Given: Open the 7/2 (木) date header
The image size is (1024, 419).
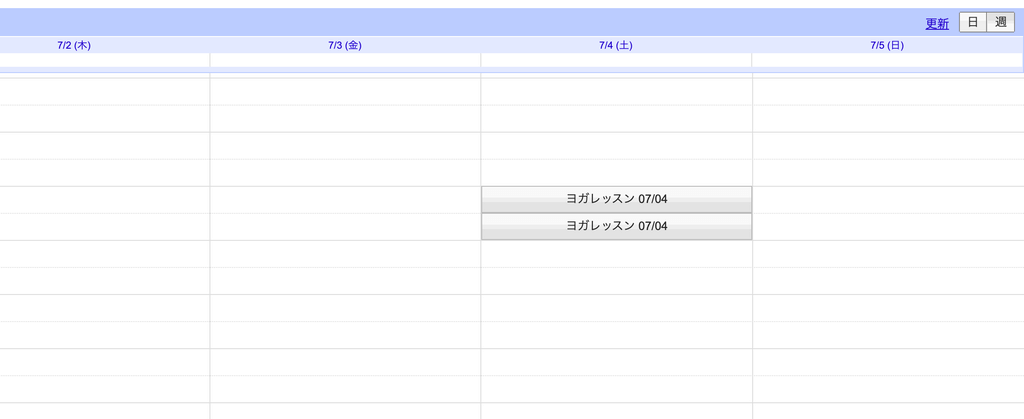Looking at the screenshot, I should [x=74, y=45].
